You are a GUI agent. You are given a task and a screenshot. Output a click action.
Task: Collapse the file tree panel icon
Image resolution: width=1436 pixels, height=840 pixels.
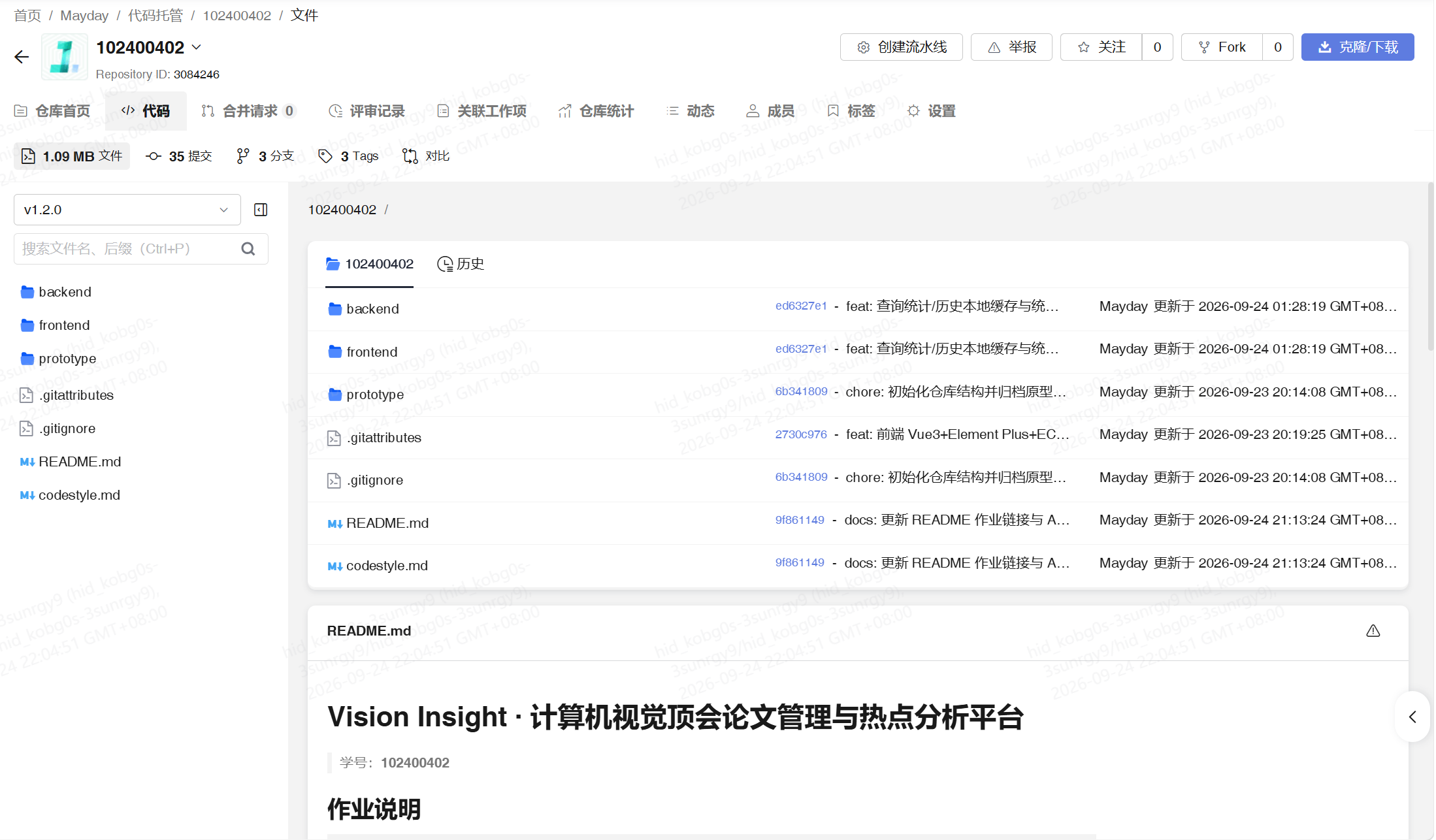(x=261, y=210)
